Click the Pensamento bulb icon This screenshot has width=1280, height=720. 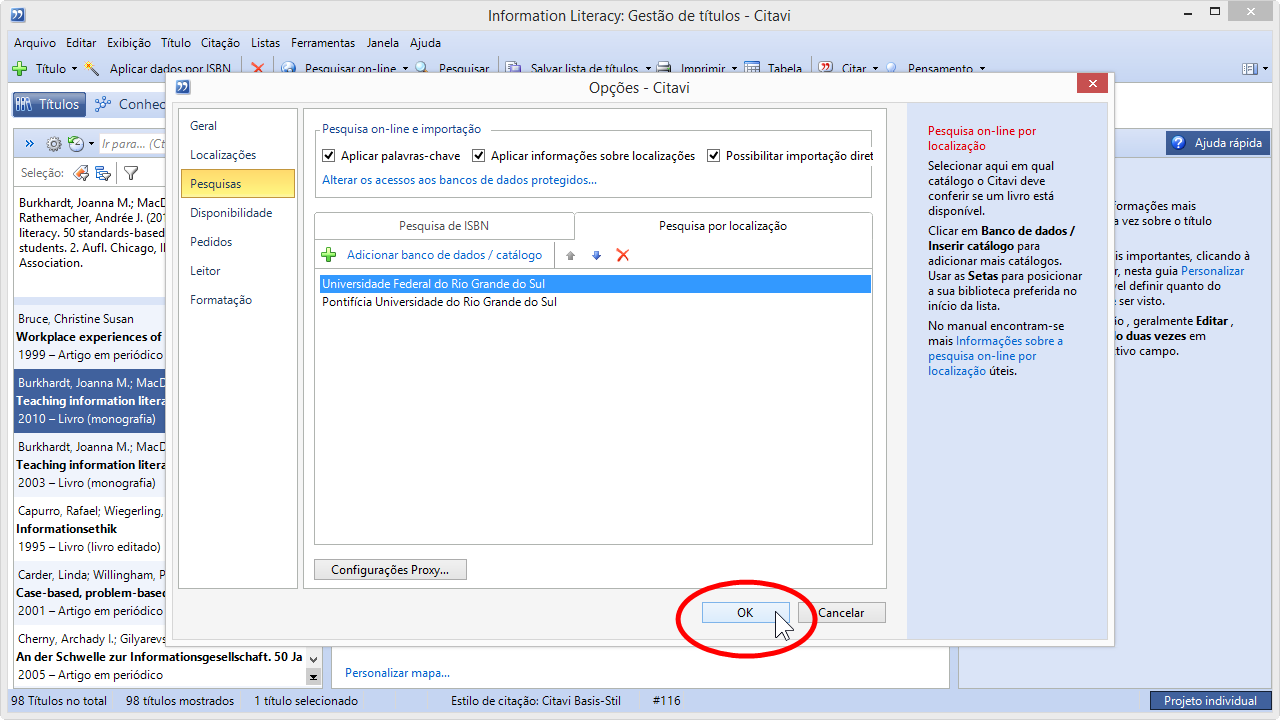891,69
